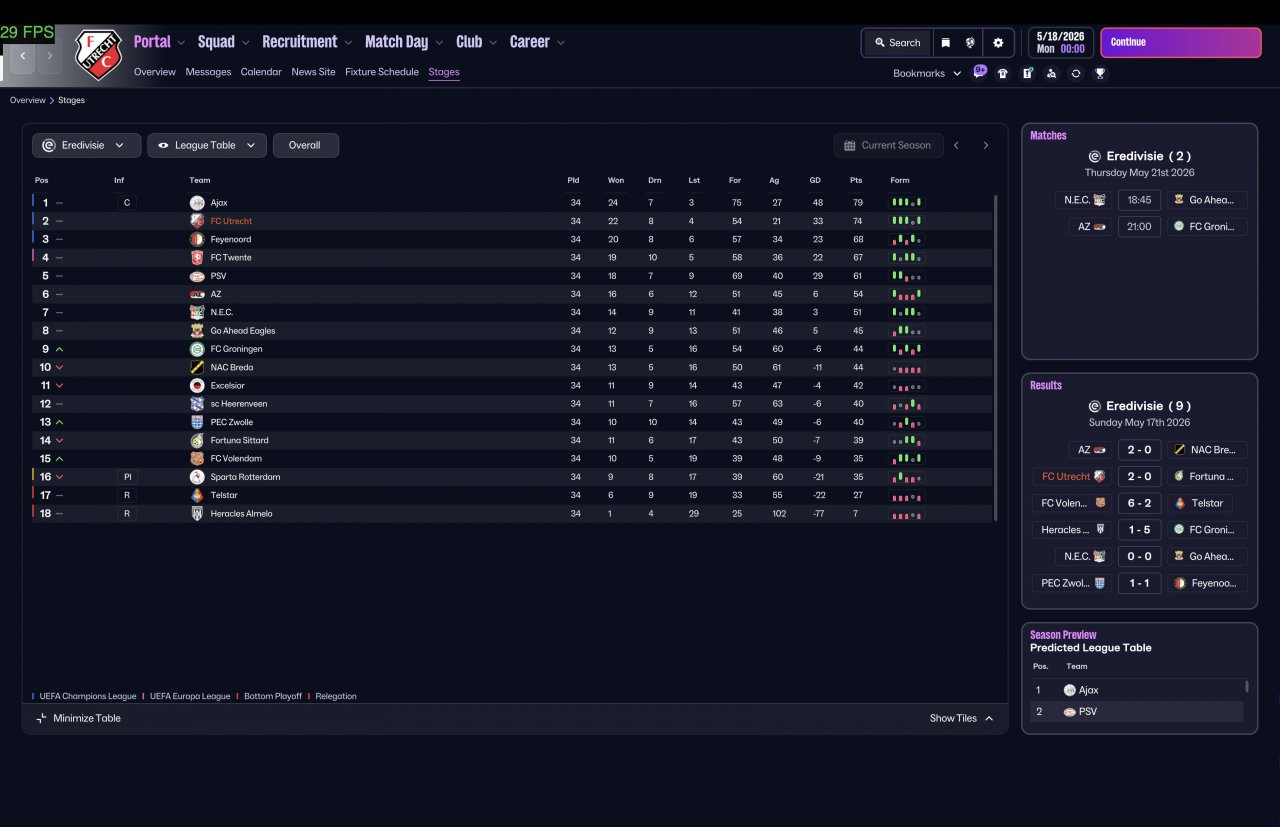The height and width of the screenshot is (827, 1280).
Task: Click the Search button
Action: [x=897, y=43]
